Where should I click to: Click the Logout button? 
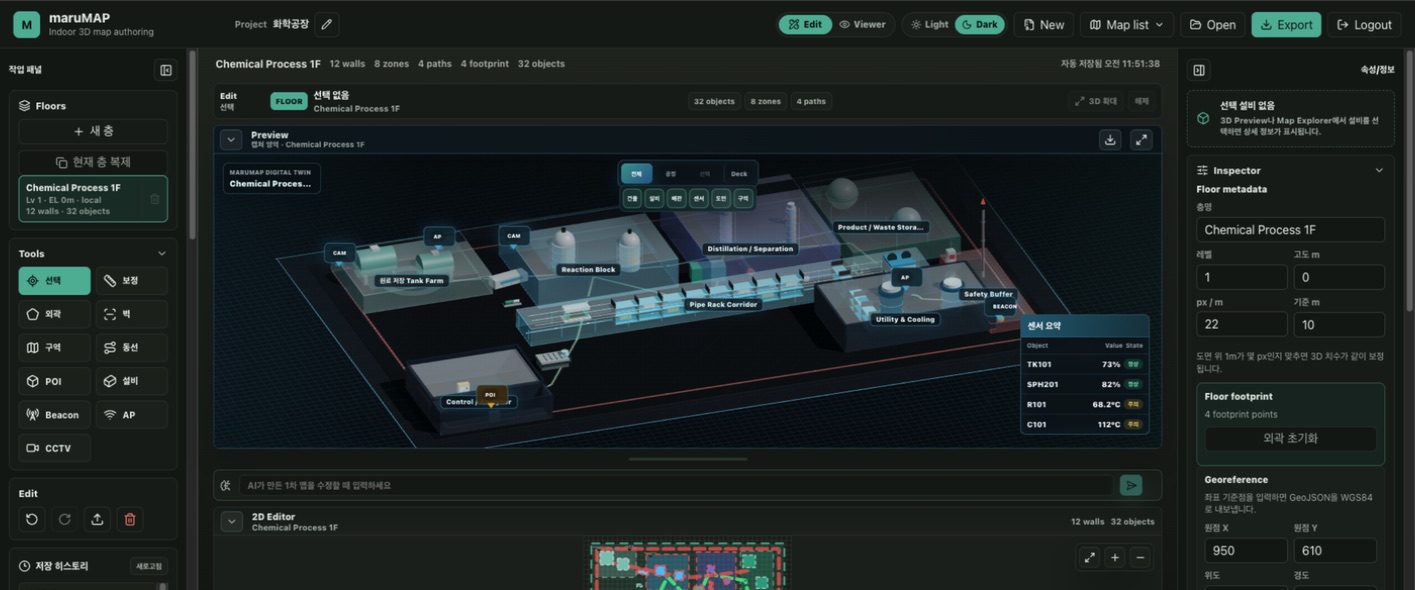(x=1364, y=24)
